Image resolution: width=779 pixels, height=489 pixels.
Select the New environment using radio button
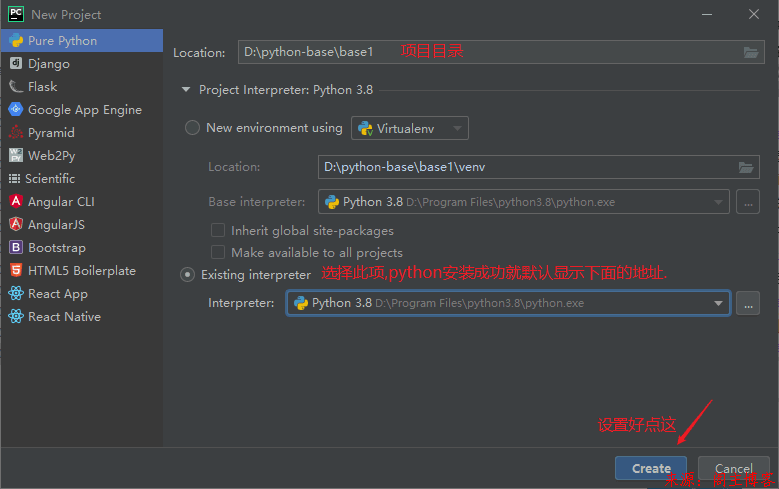point(192,128)
